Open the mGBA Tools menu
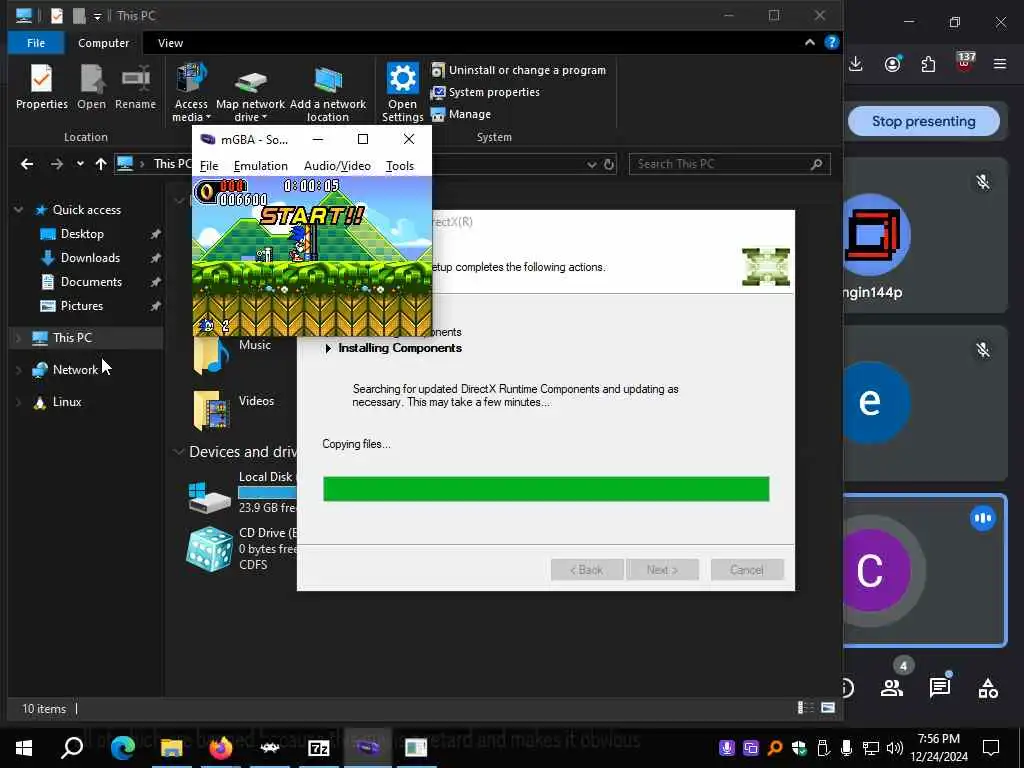This screenshot has height=768, width=1024. click(x=400, y=166)
